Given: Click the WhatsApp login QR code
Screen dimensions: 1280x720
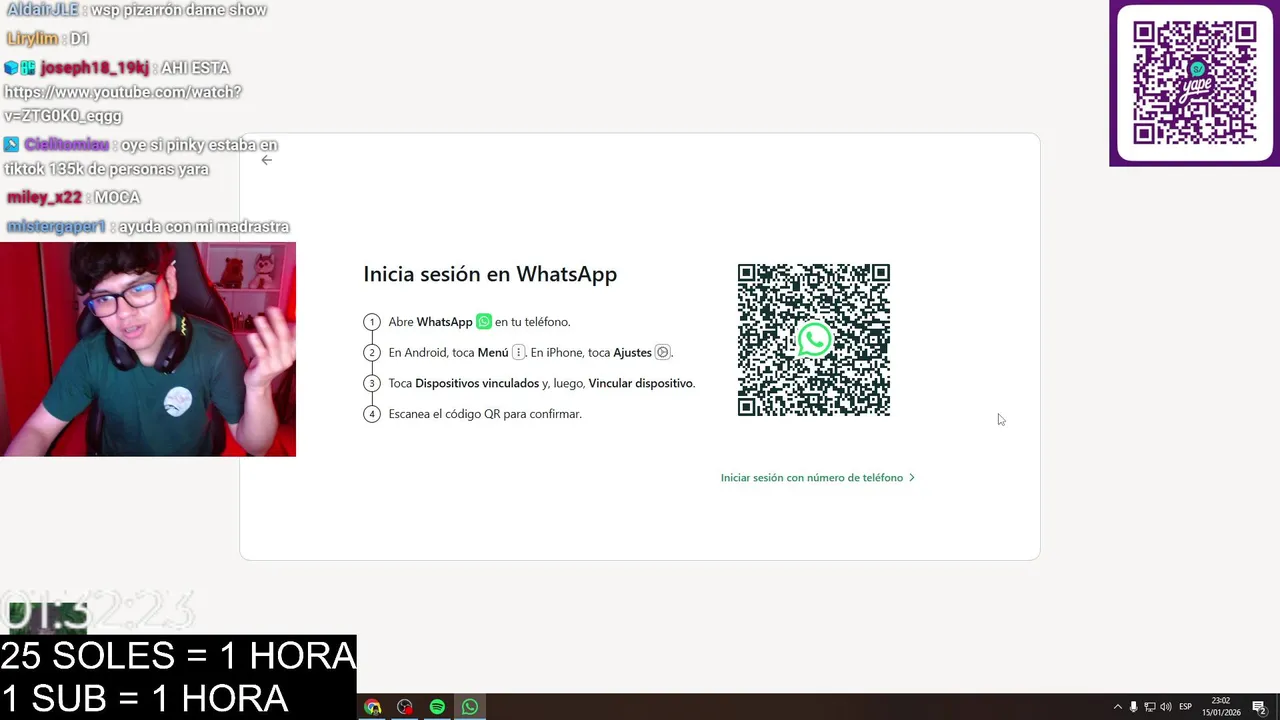Looking at the screenshot, I should coord(814,340).
